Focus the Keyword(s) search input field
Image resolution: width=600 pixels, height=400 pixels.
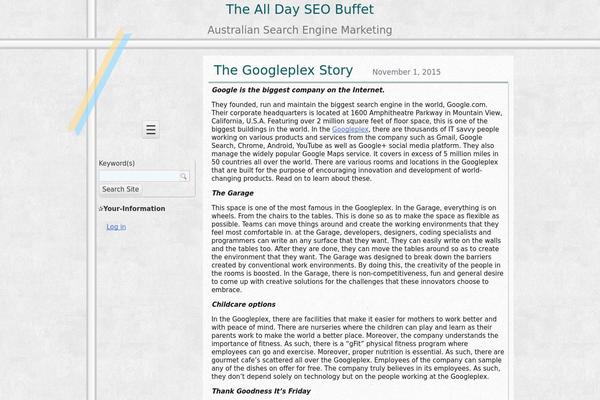(x=144, y=176)
